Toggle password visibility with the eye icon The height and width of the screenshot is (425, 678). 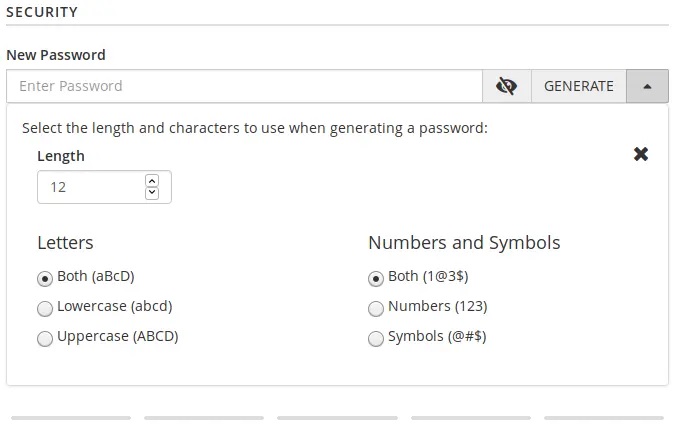tap(506, 86)
